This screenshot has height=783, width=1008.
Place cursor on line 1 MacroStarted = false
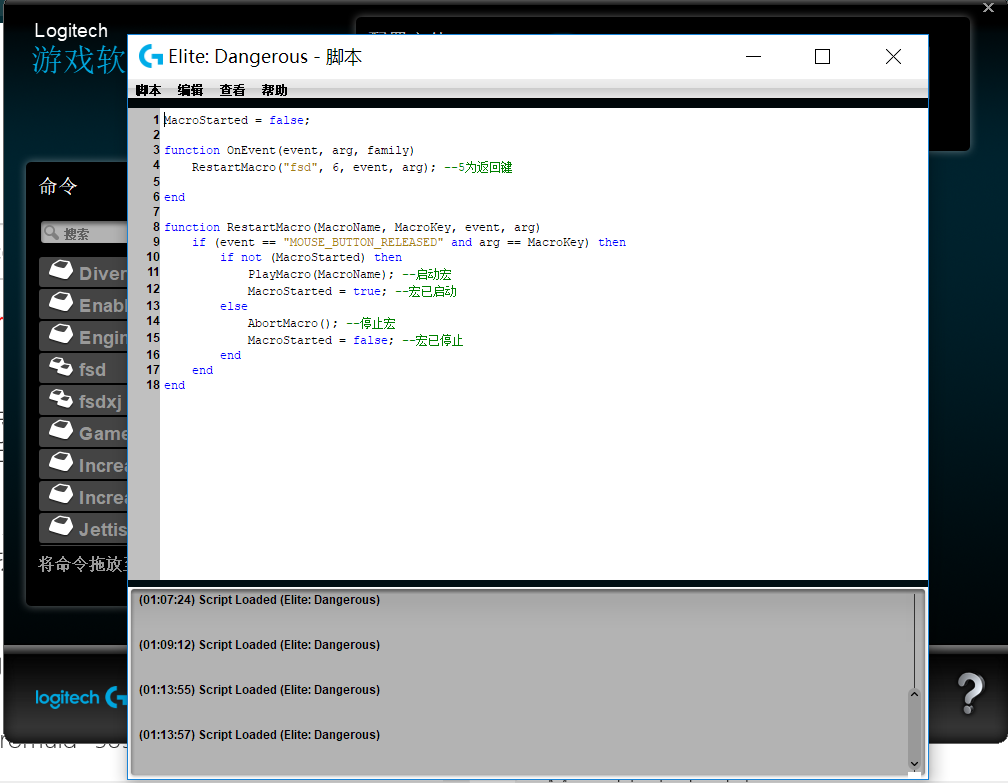coord(237,120)
